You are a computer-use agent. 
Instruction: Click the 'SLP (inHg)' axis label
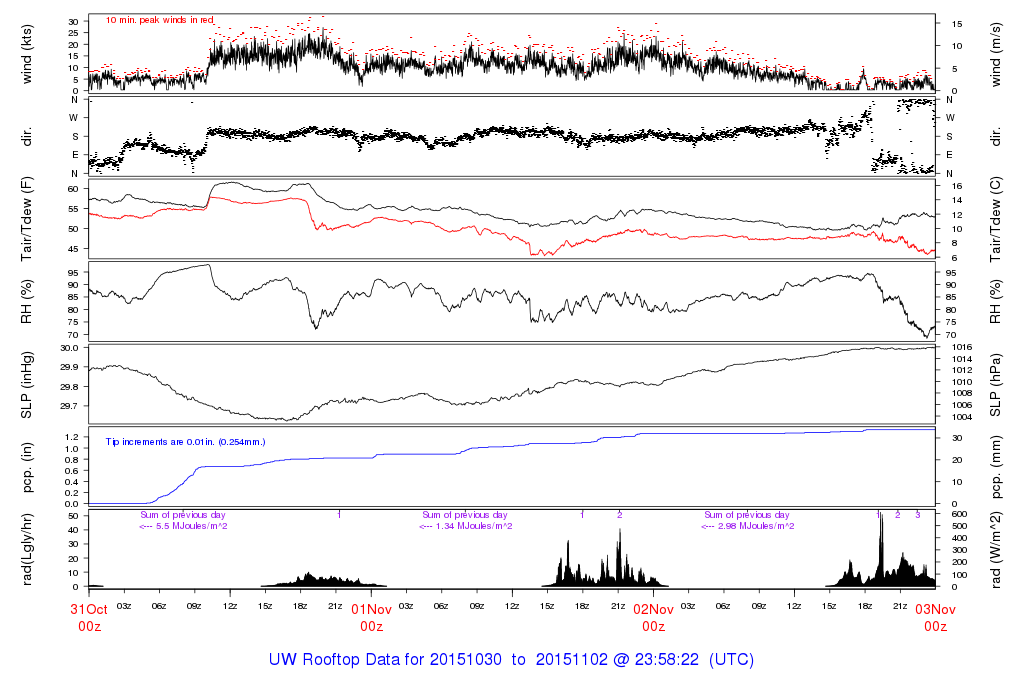(27, 385)
